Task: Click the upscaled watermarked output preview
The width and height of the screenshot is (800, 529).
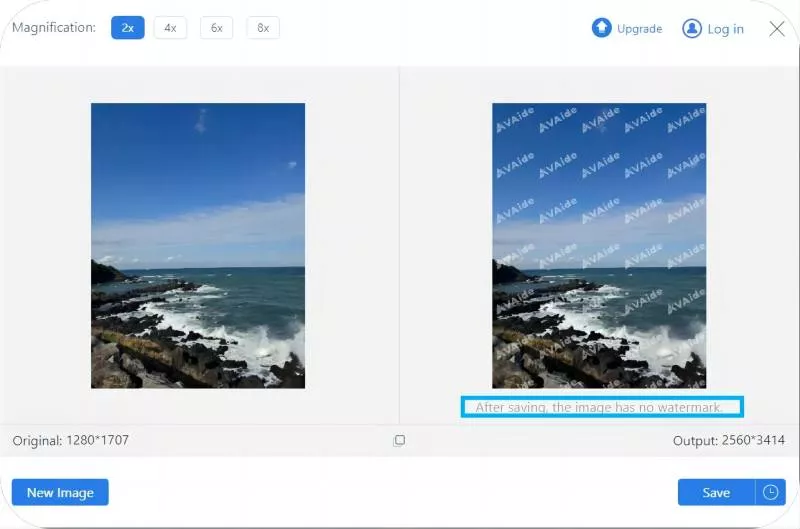Action: coord(599,245)
